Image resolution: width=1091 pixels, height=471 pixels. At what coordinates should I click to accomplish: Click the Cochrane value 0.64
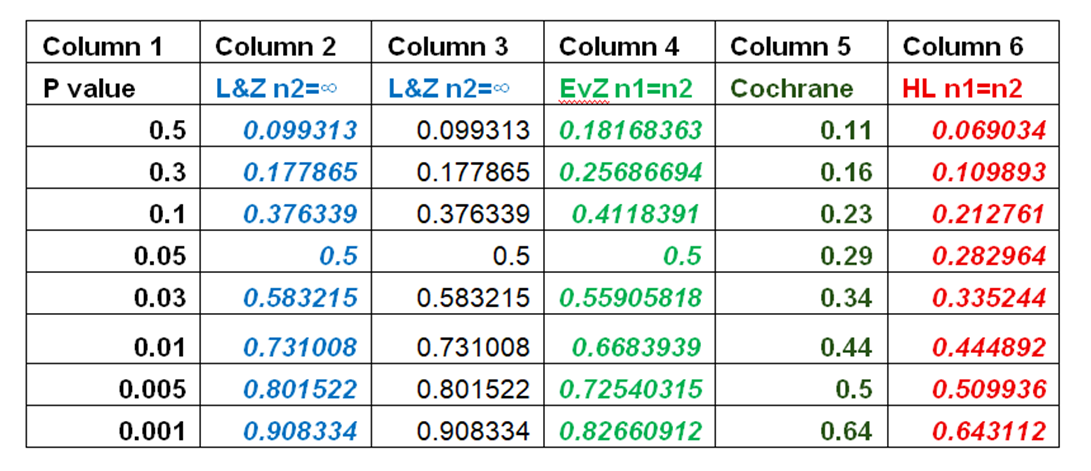point(850,432)
